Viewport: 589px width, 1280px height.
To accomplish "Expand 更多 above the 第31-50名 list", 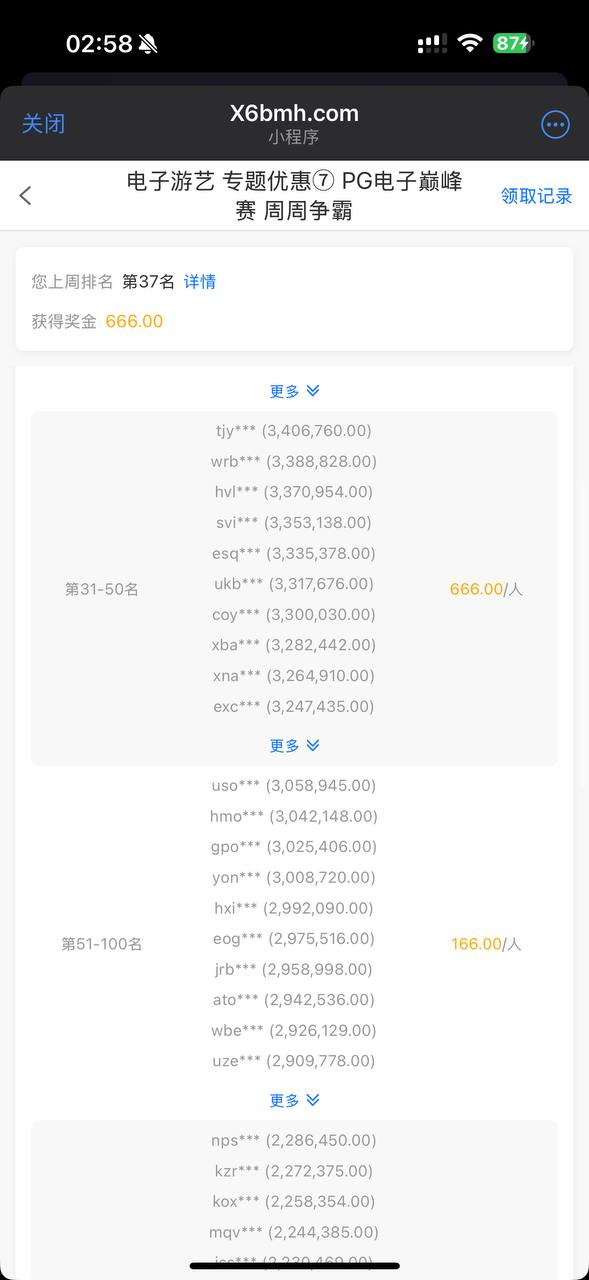I will (294, 391).
